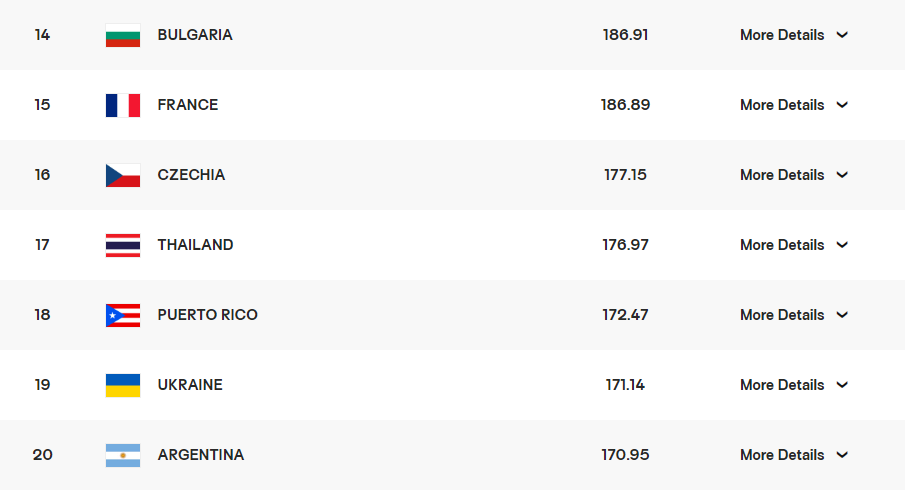Expand the chevron arrow in Thailand's row
Image resolution: width=905 pixels, height=495 pixels.
[842, 245]
